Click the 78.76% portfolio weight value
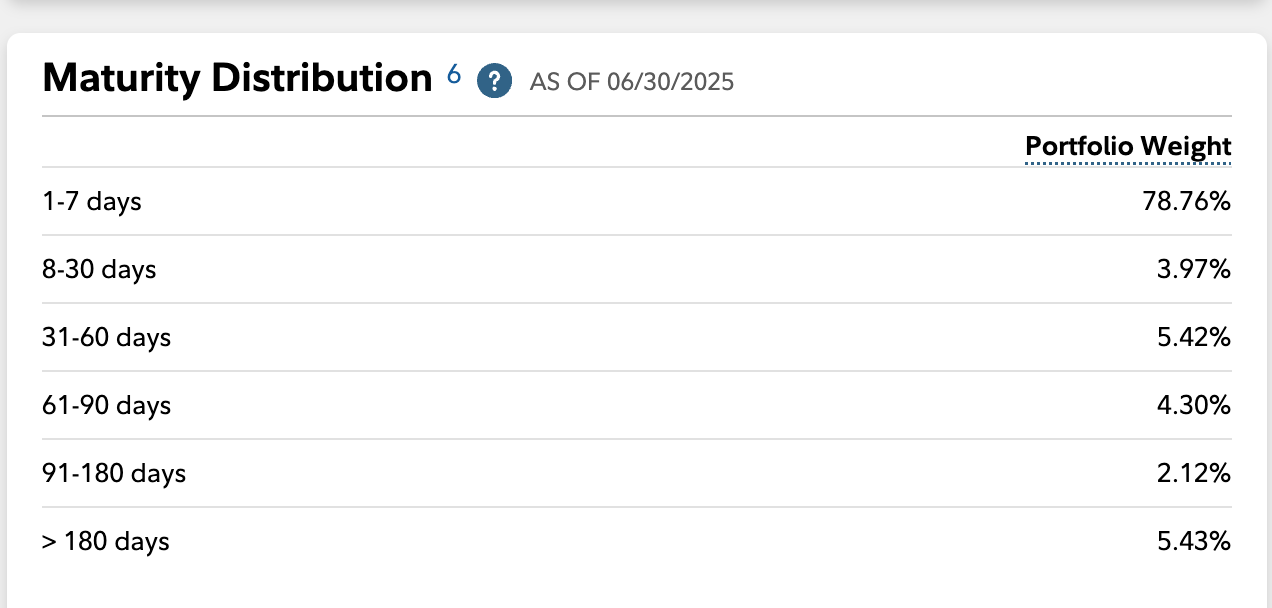The height and width of the screenshot is (608, 1272). click(x=1186, y=202)
